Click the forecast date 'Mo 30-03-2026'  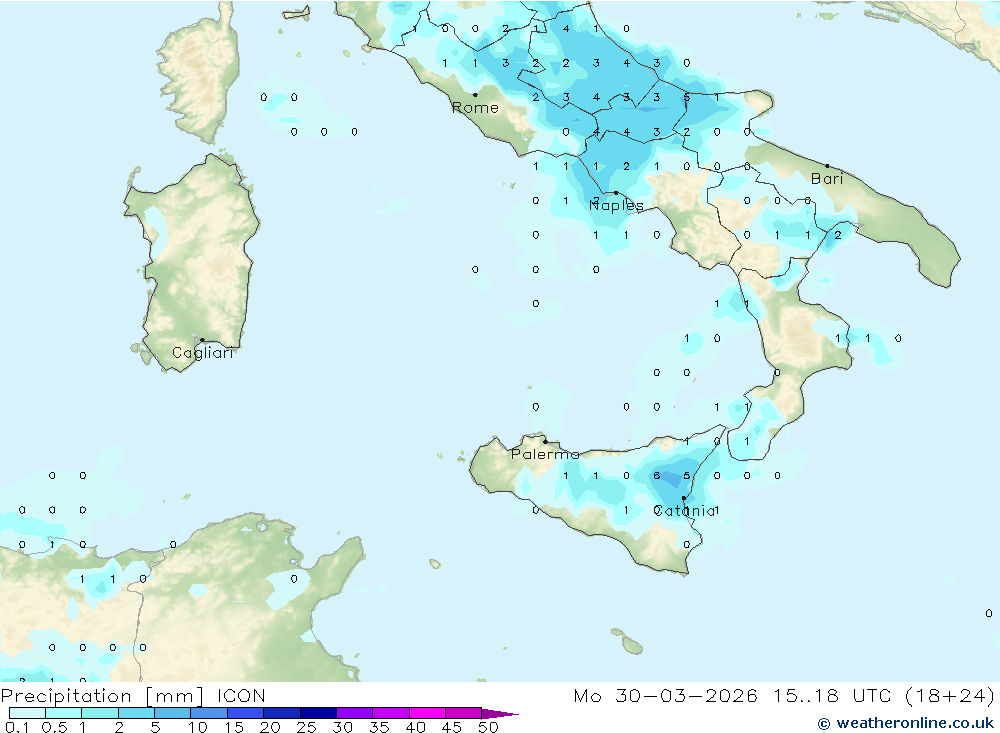coord(665,696)
